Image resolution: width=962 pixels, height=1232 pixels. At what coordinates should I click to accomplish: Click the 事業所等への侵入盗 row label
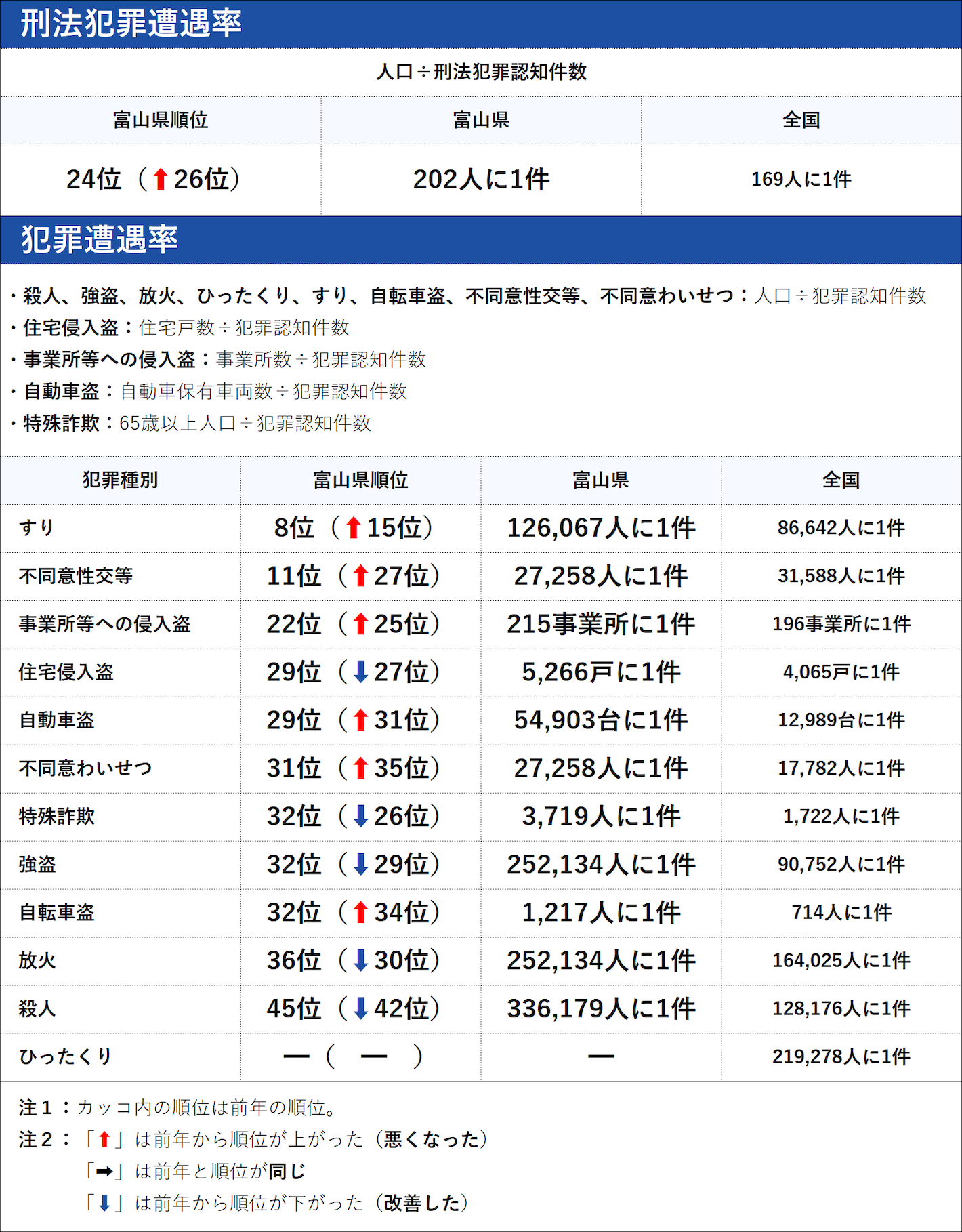coord(104,624)
